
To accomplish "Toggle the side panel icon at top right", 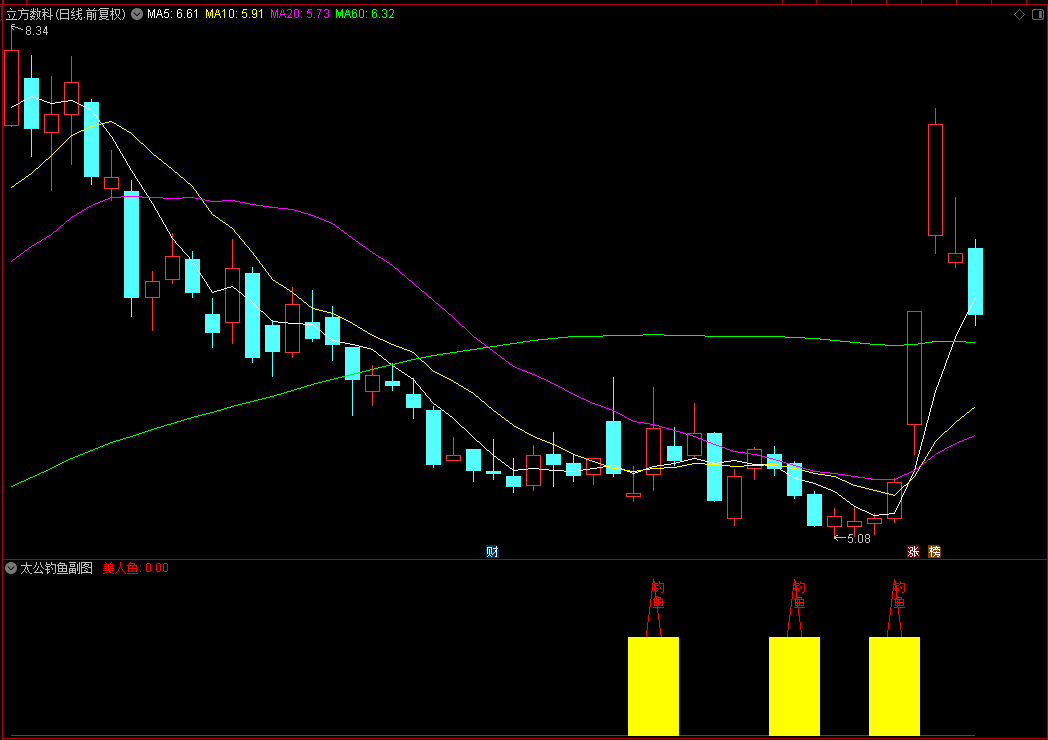I will click(x=1038, y=14).
